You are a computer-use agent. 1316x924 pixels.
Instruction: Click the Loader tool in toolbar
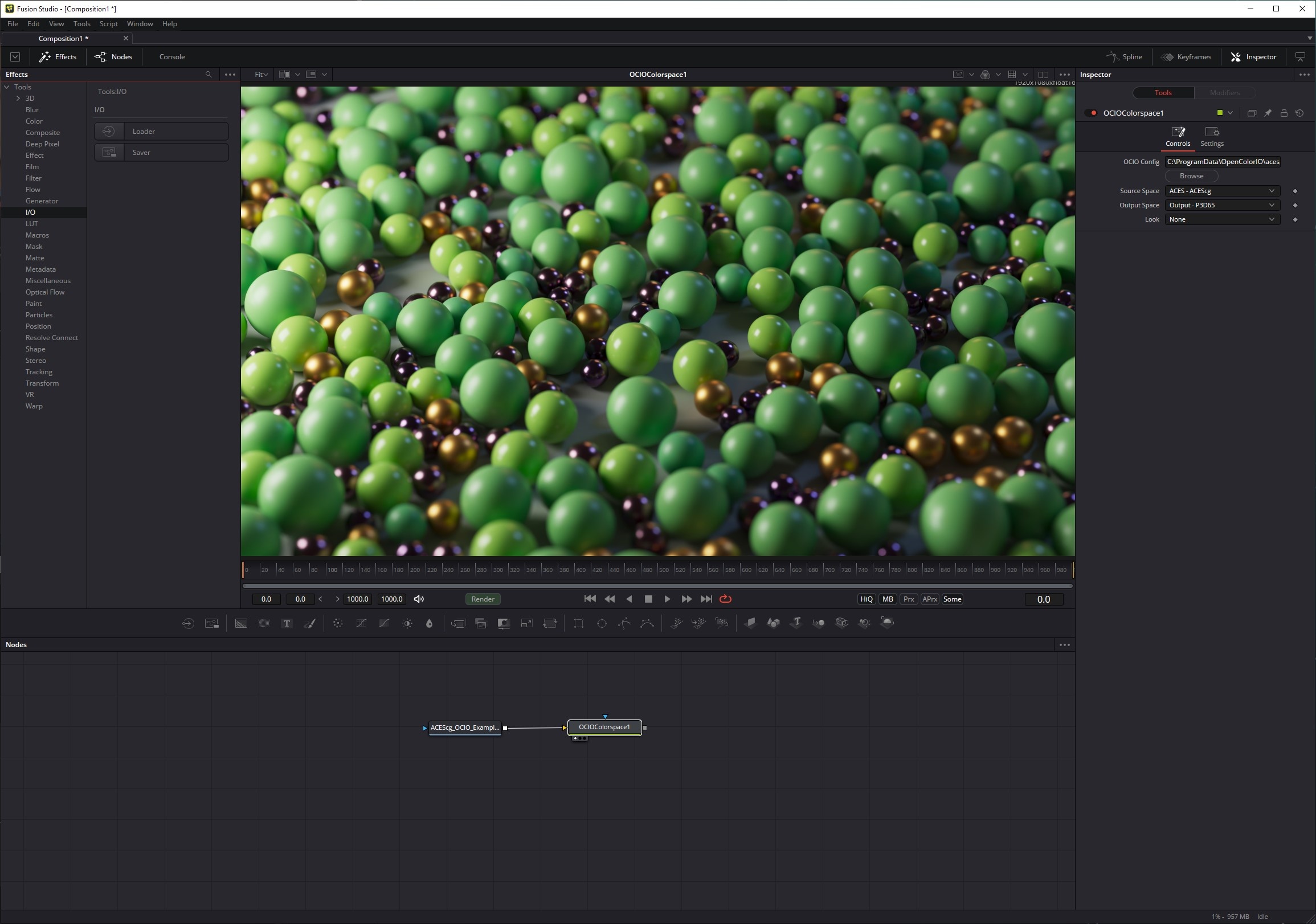(x=187, y=623)
